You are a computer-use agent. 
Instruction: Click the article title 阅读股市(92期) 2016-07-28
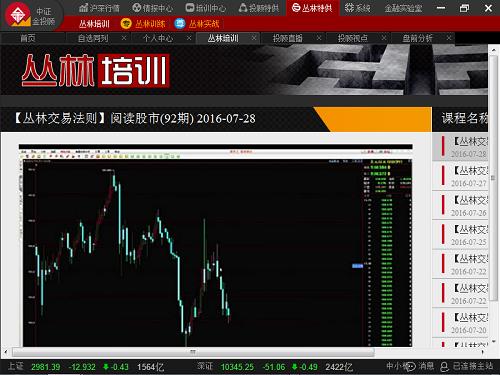(x=183, y=119)
